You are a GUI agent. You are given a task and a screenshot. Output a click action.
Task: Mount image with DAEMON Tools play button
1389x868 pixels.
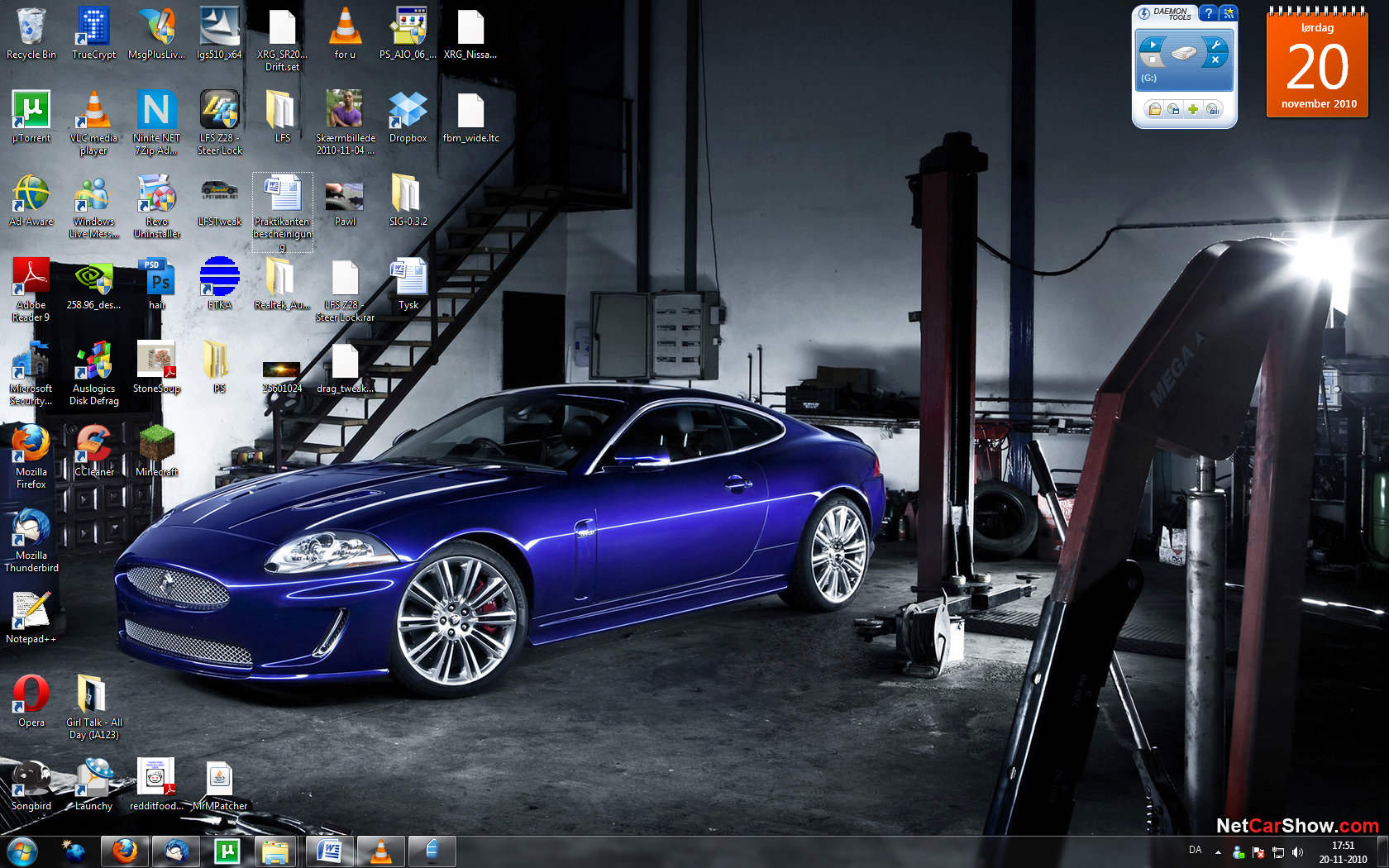point(1153,45)
